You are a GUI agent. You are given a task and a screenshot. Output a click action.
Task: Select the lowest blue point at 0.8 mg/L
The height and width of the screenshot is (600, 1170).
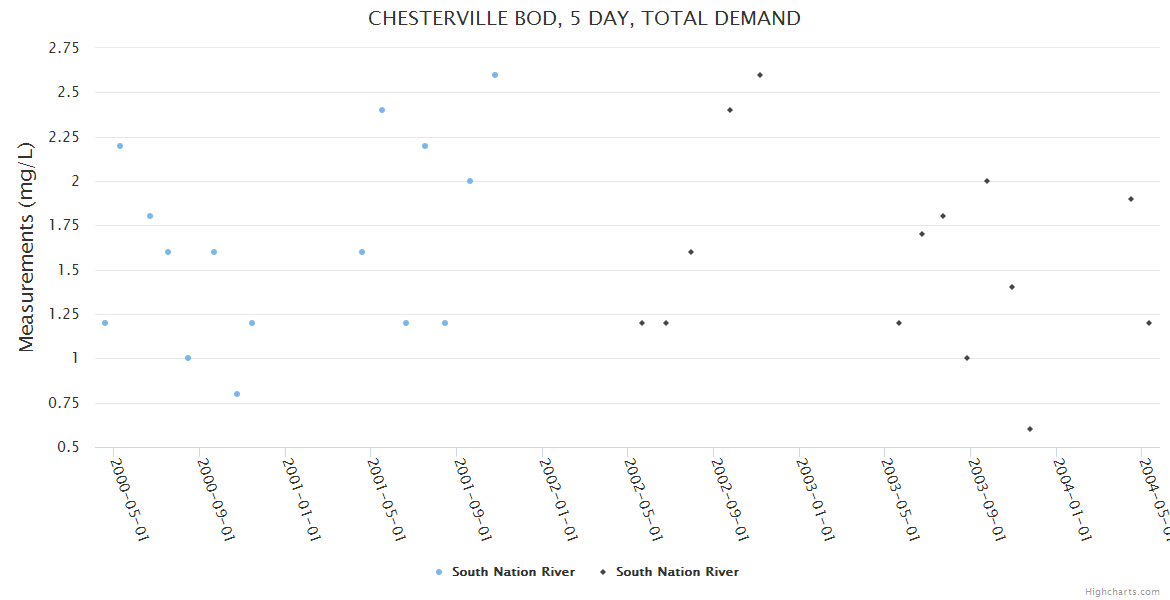pos(237,394)
